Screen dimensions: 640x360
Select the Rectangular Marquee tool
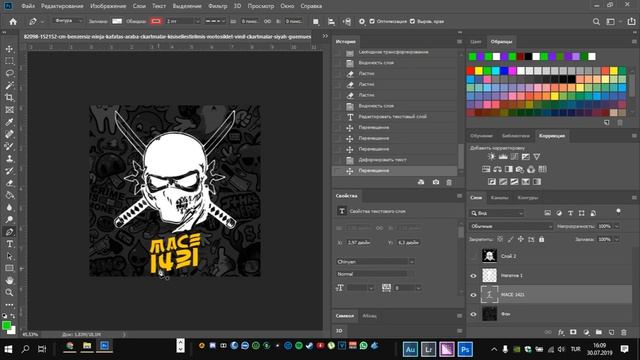tap(9, 61)
